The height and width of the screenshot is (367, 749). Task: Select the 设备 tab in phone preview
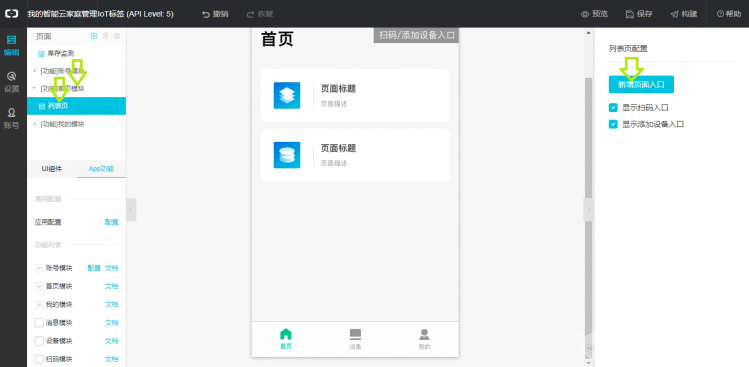[x=355, y=339]
